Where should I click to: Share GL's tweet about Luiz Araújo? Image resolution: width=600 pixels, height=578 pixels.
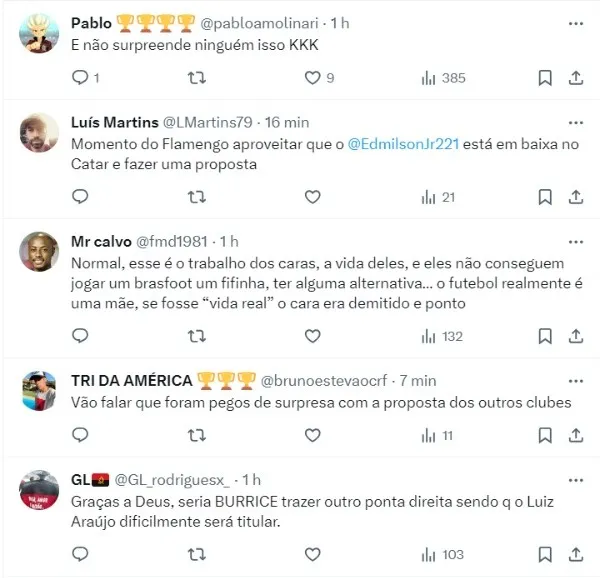[576, 554]
